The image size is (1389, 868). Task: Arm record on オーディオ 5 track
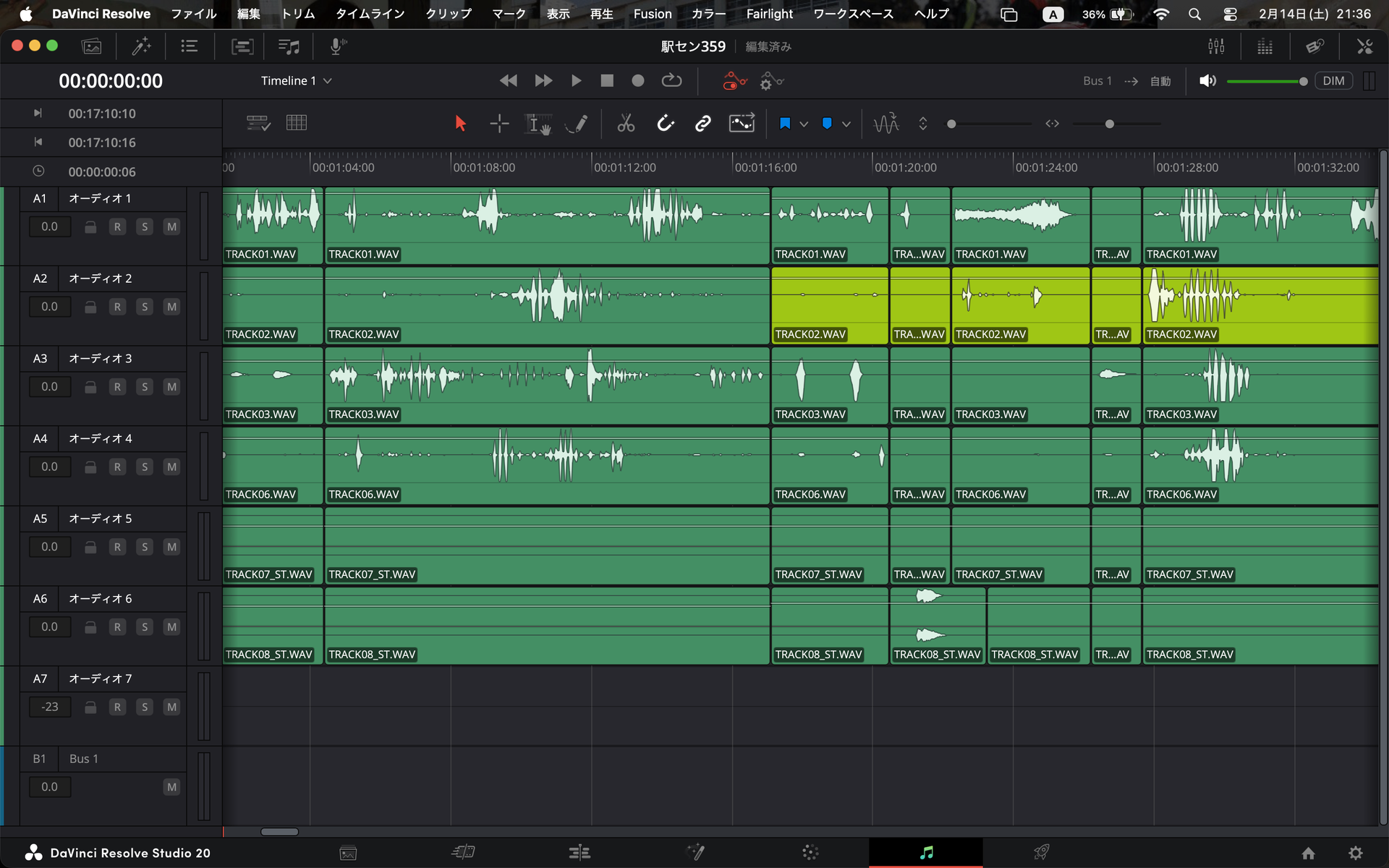click(x=117, y=547)
